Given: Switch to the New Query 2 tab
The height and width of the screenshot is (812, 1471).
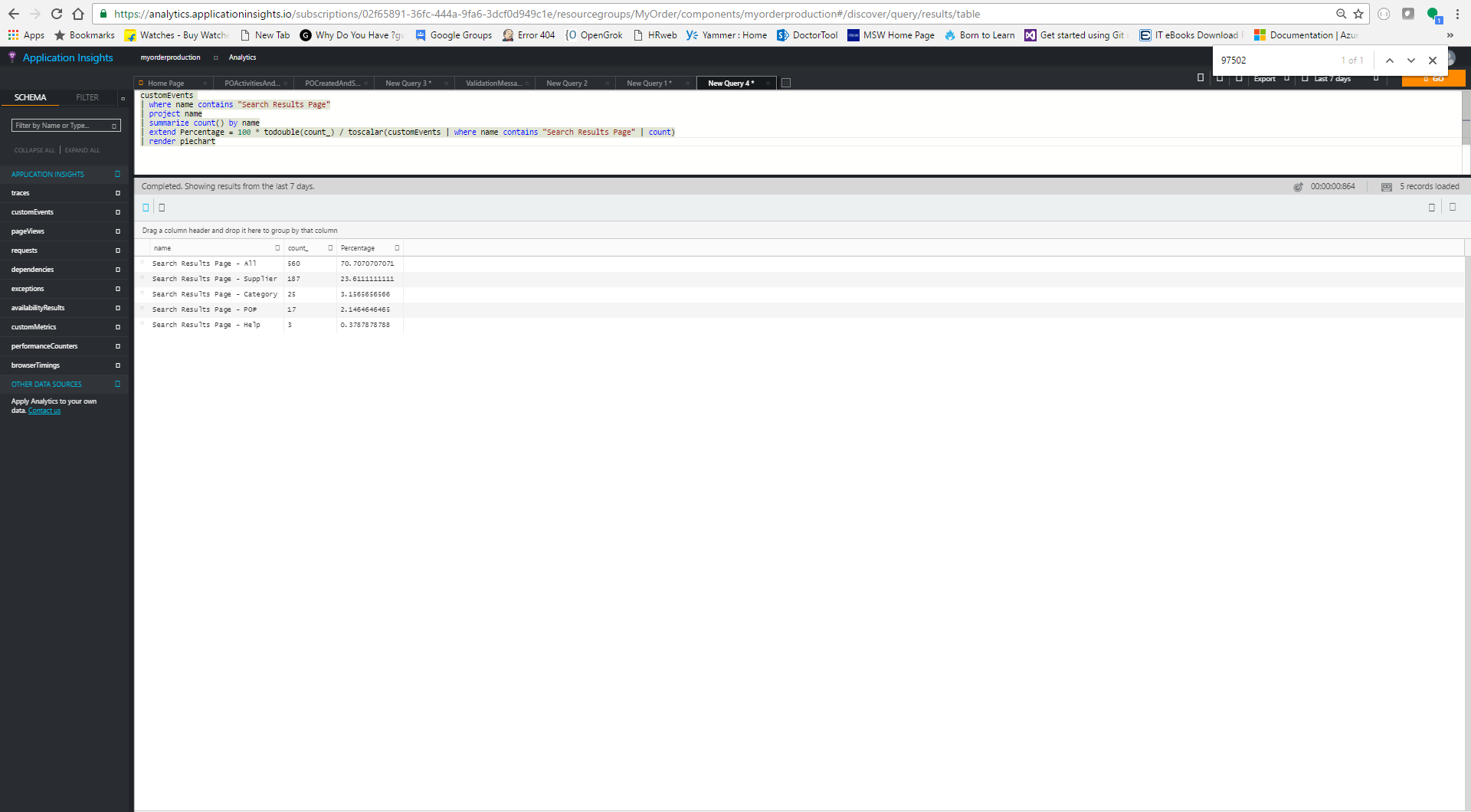Looking at the screenshot, I should tap(567, 83).
